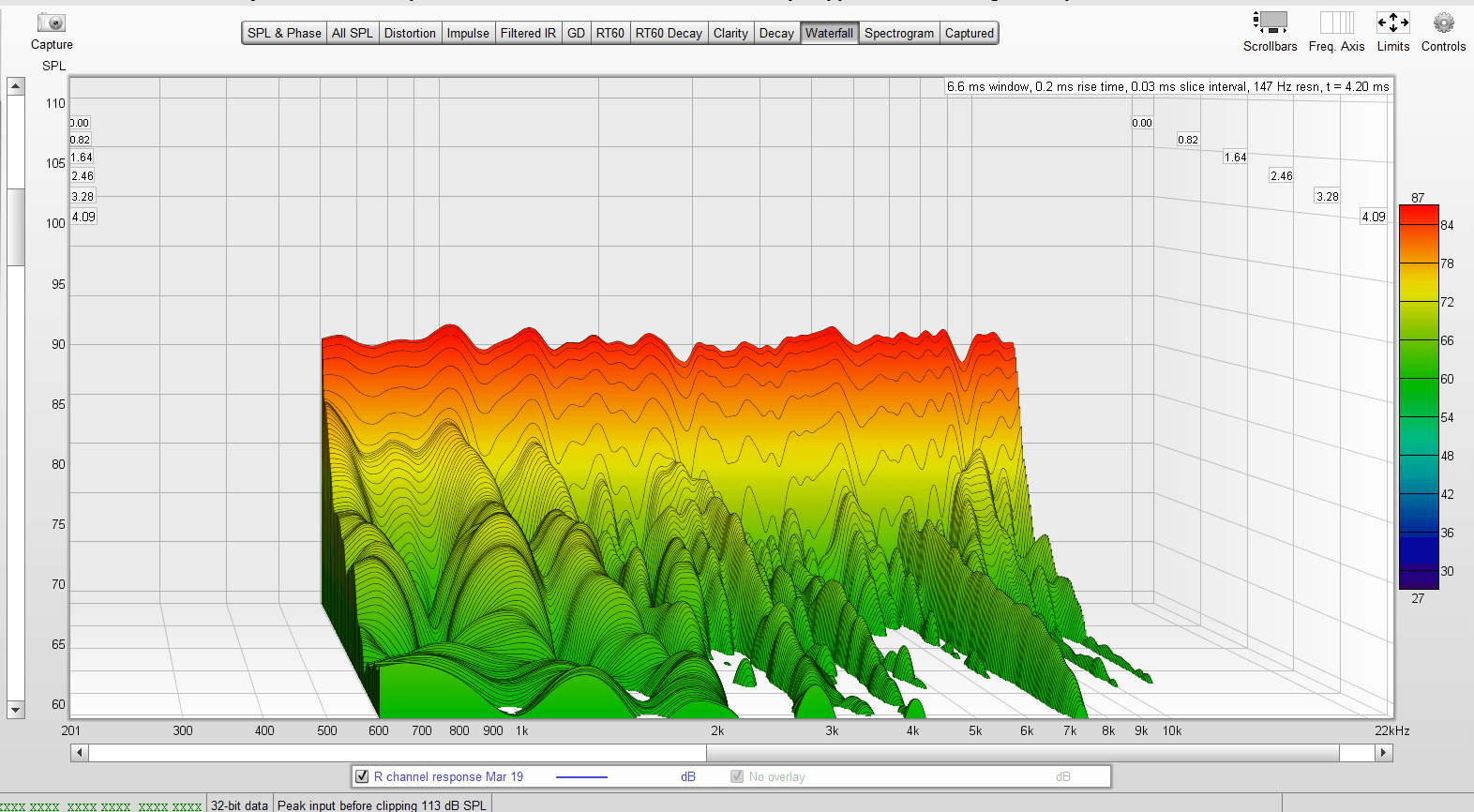
Task: Open the RT60 tab
Action: (x=609, y=33)
